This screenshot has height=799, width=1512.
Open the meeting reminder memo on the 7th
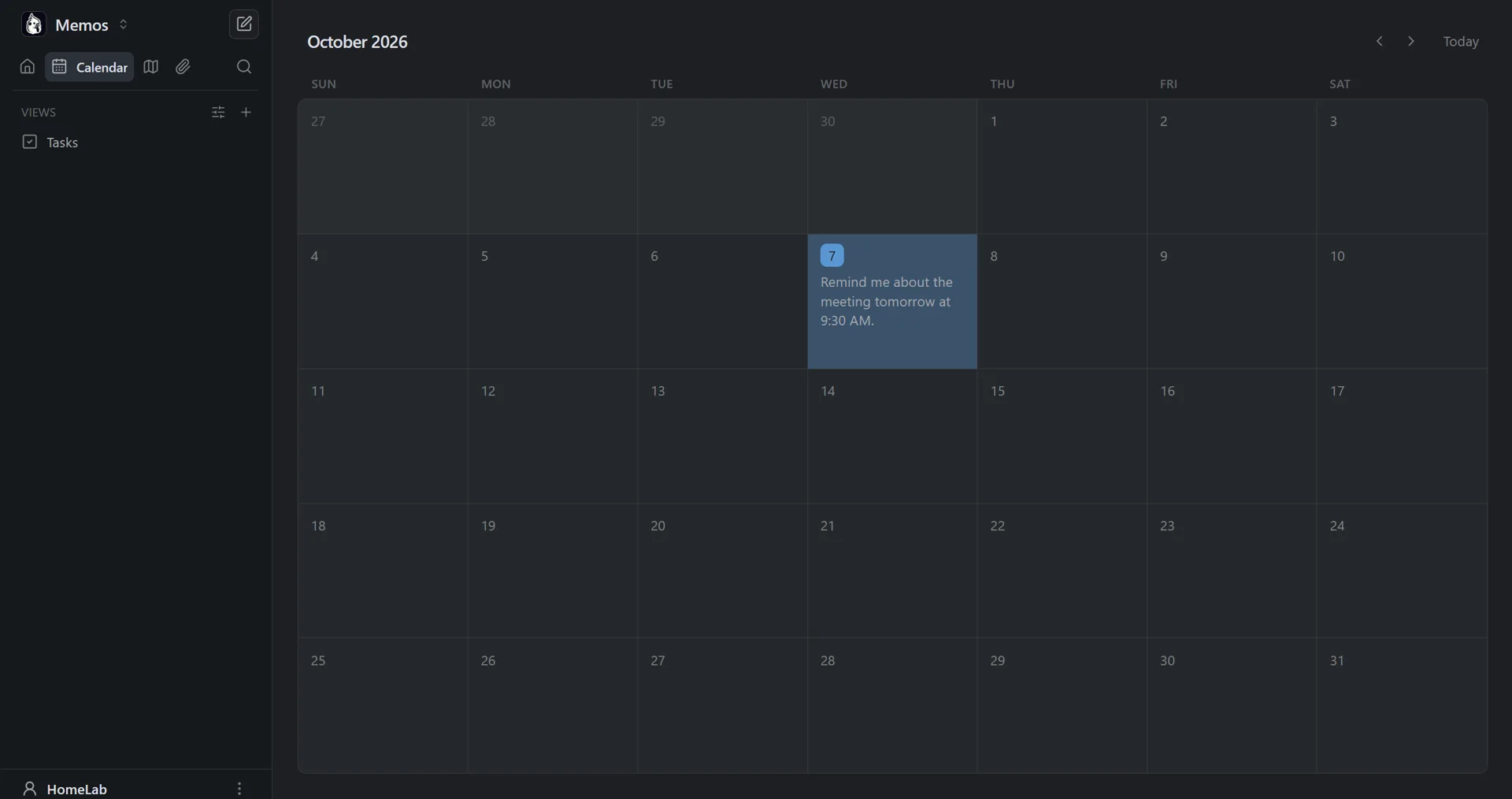(887, 302)
